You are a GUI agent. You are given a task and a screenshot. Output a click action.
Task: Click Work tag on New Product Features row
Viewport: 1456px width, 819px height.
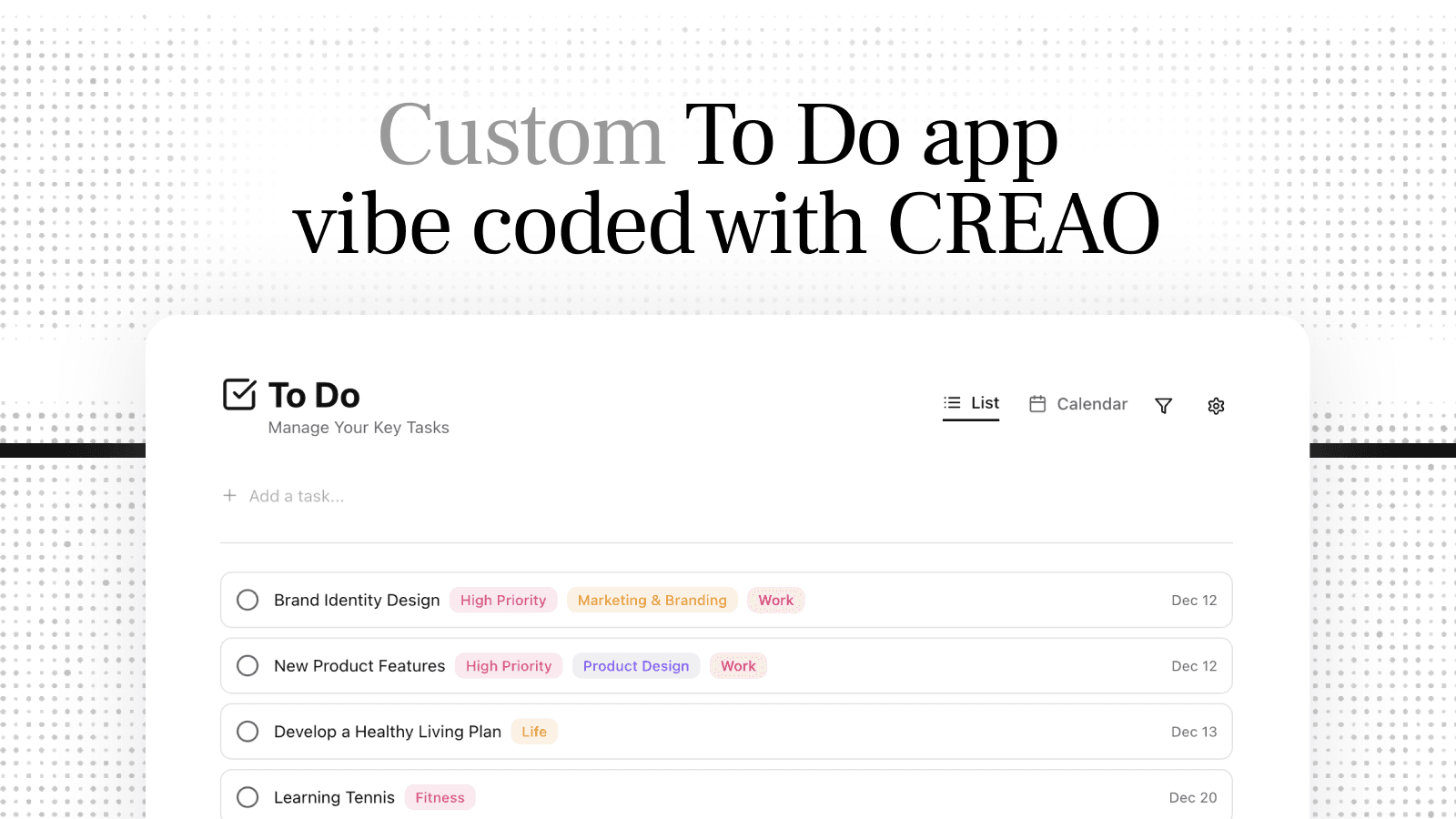[x=738, y=666]
